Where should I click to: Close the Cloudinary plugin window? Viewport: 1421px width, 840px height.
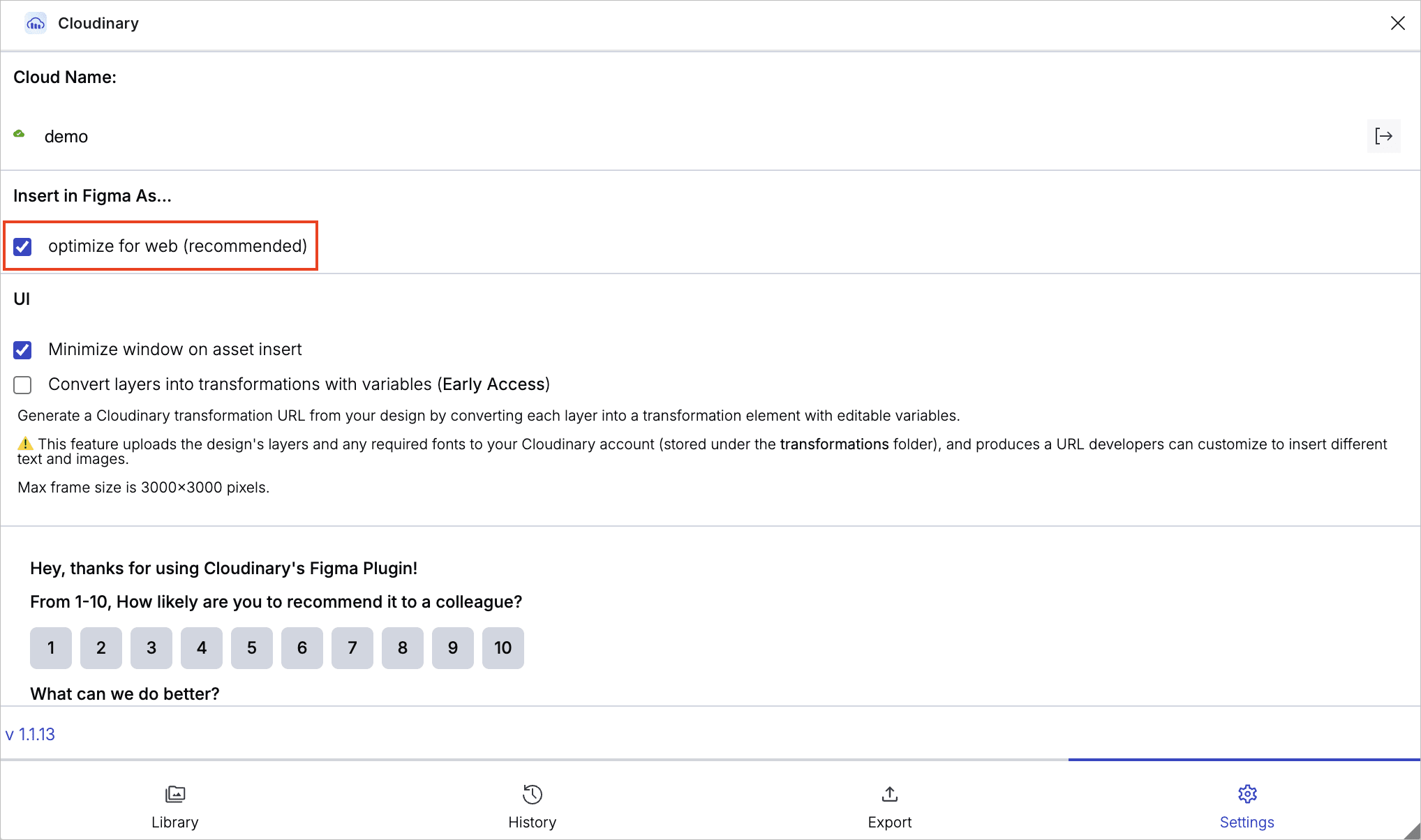point(1397,23)
